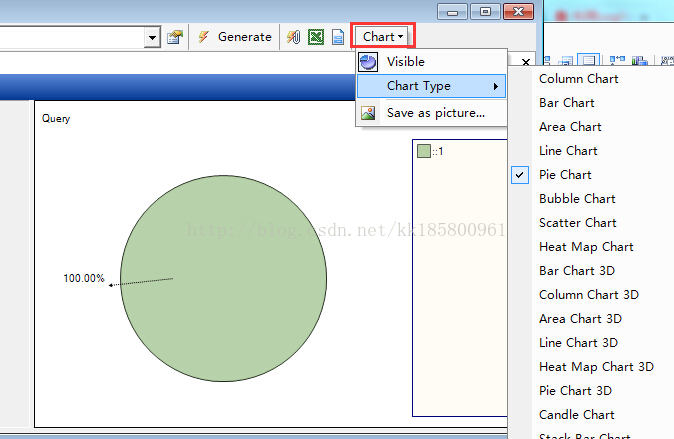
Task: Click the 100.00% pie label
Action: 84,279
